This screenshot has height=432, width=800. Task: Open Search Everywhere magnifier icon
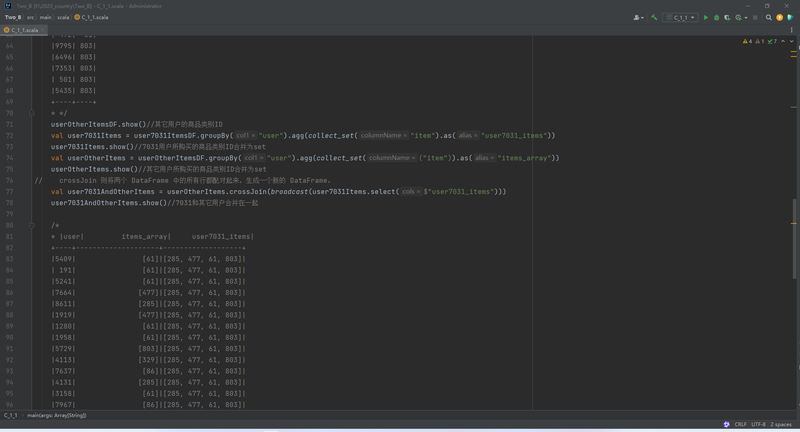point(769,17)
